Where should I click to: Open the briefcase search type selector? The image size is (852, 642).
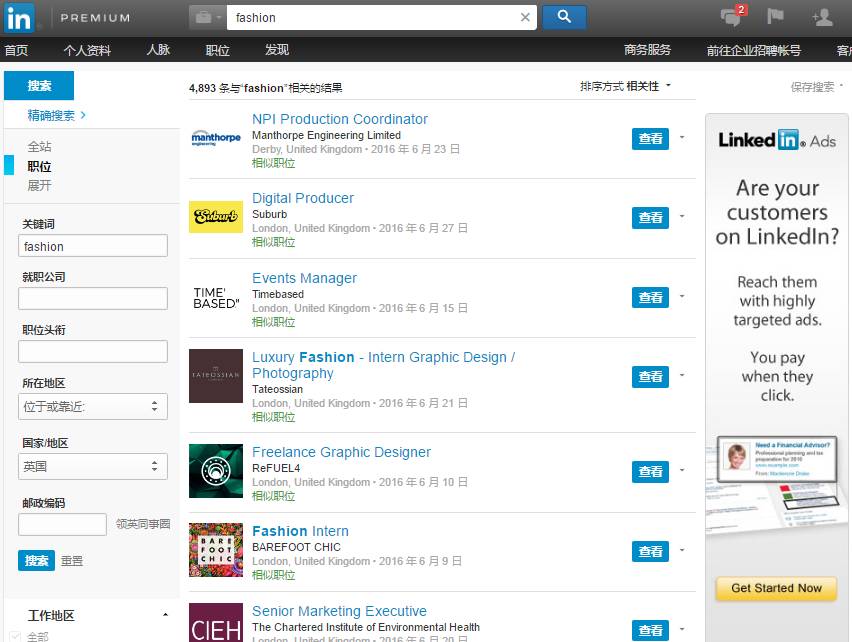point(208,17)
